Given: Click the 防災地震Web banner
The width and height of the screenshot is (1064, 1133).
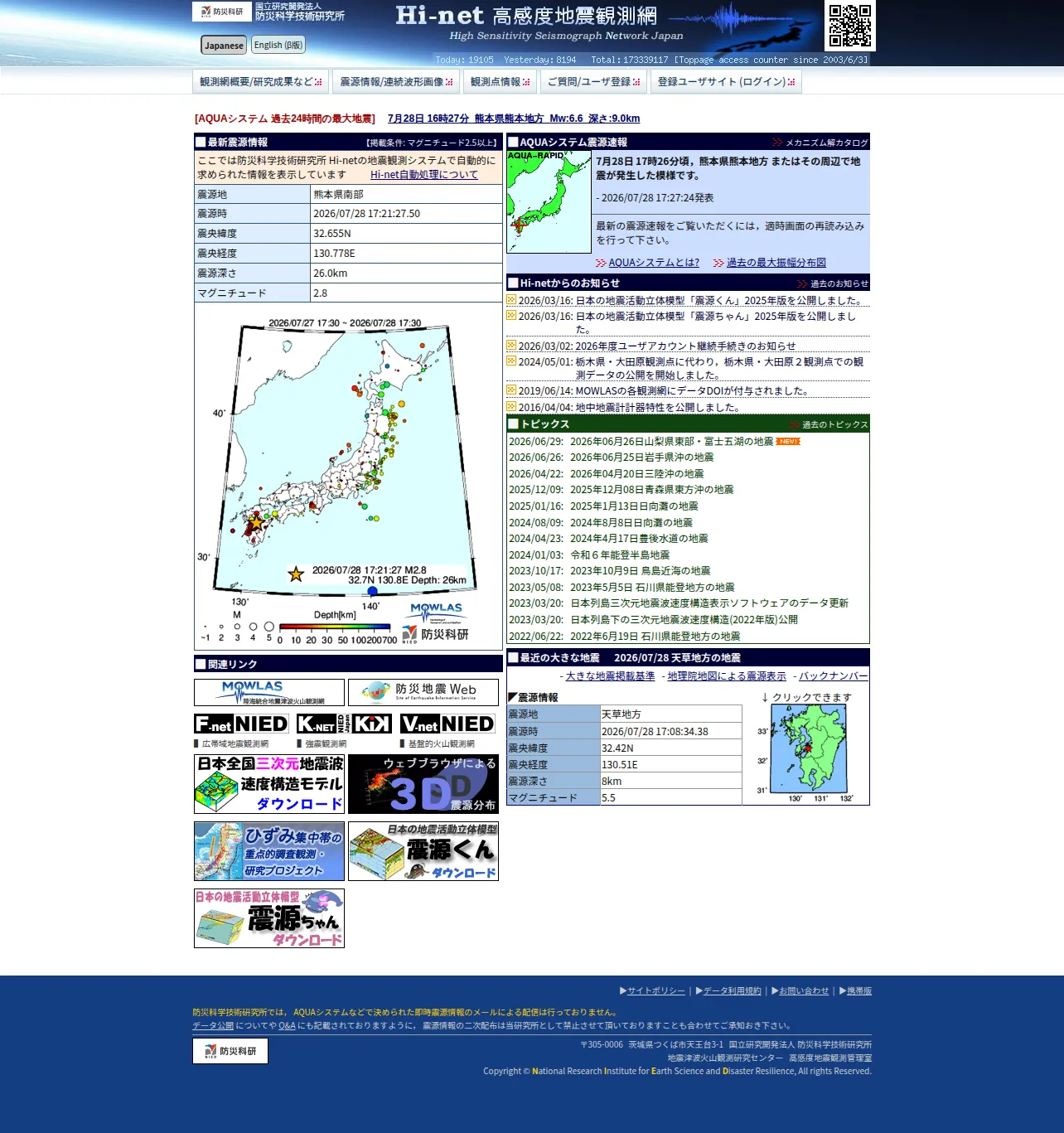Looking at the screenshot, I should click(423, 692).
